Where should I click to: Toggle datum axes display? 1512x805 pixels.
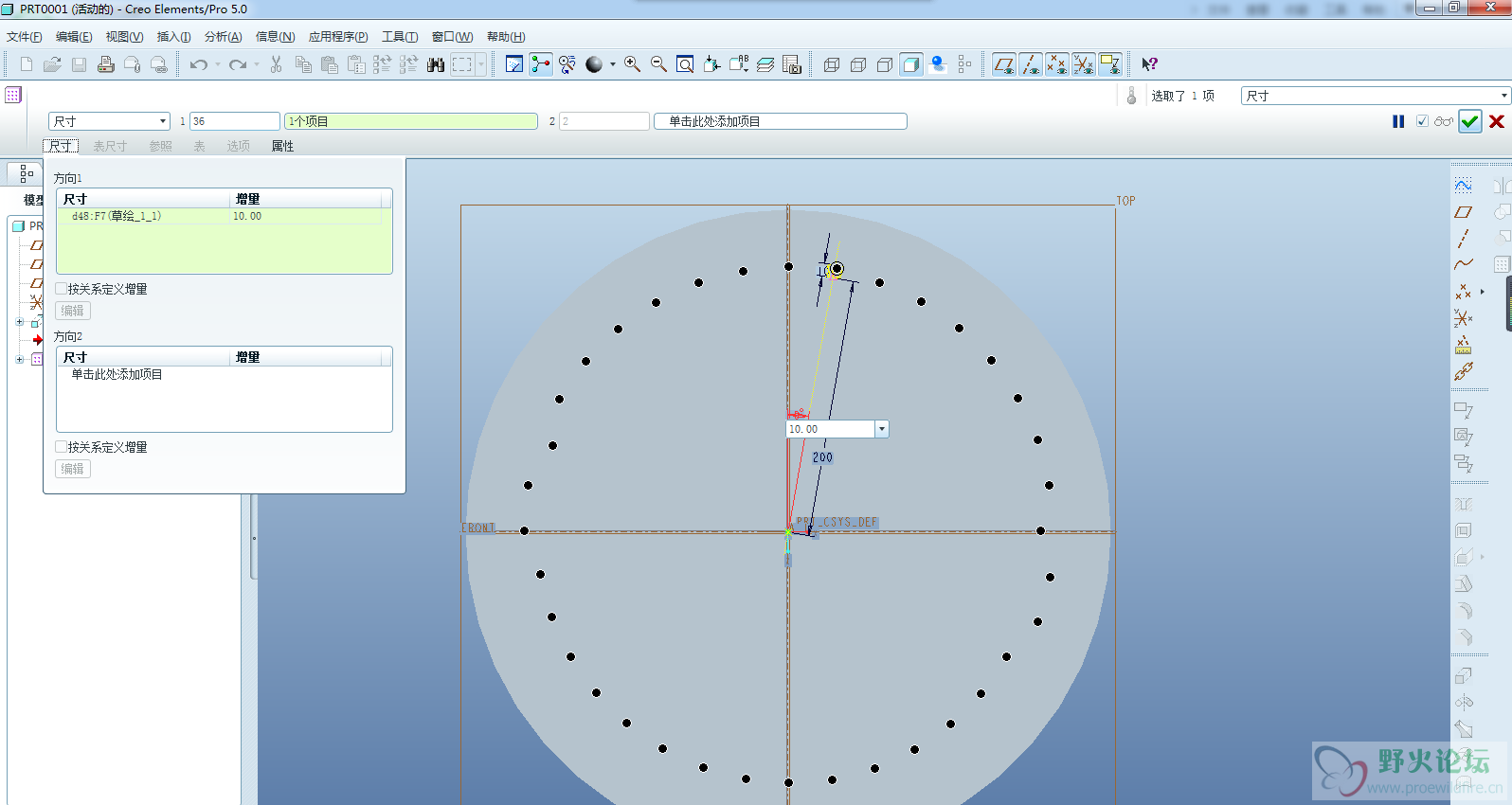(1031, 64)
